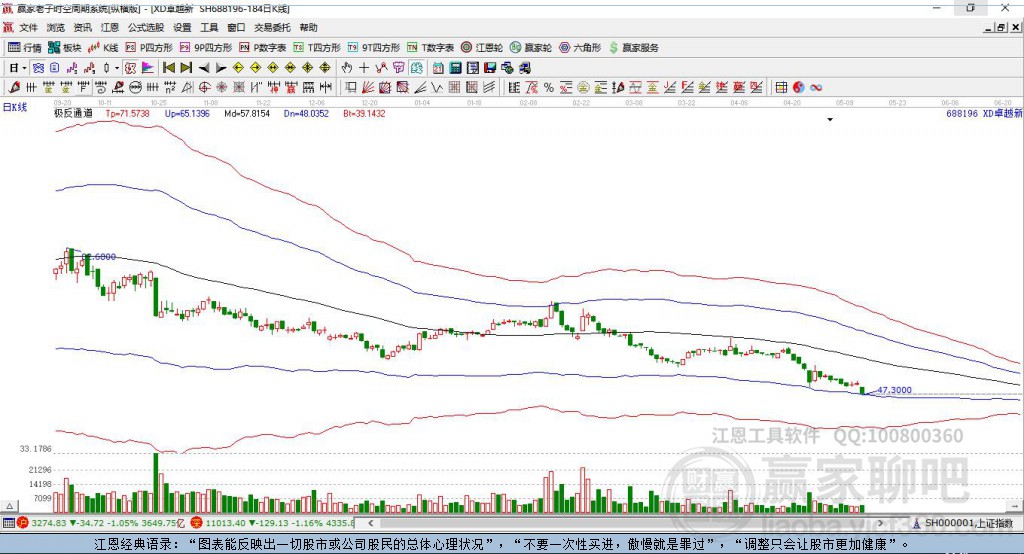Select the percent % retracement tool
The height and width of the screenshot is (554, 1024).
(x=549, y=88)
